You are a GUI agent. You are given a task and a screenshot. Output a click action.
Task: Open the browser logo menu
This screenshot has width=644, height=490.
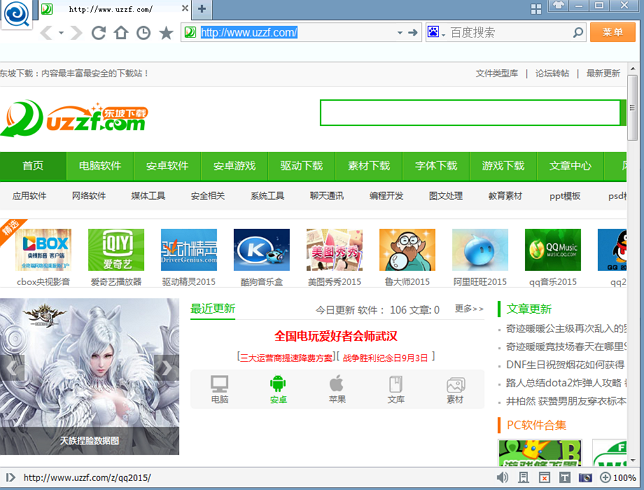click(x=16, y=14)
